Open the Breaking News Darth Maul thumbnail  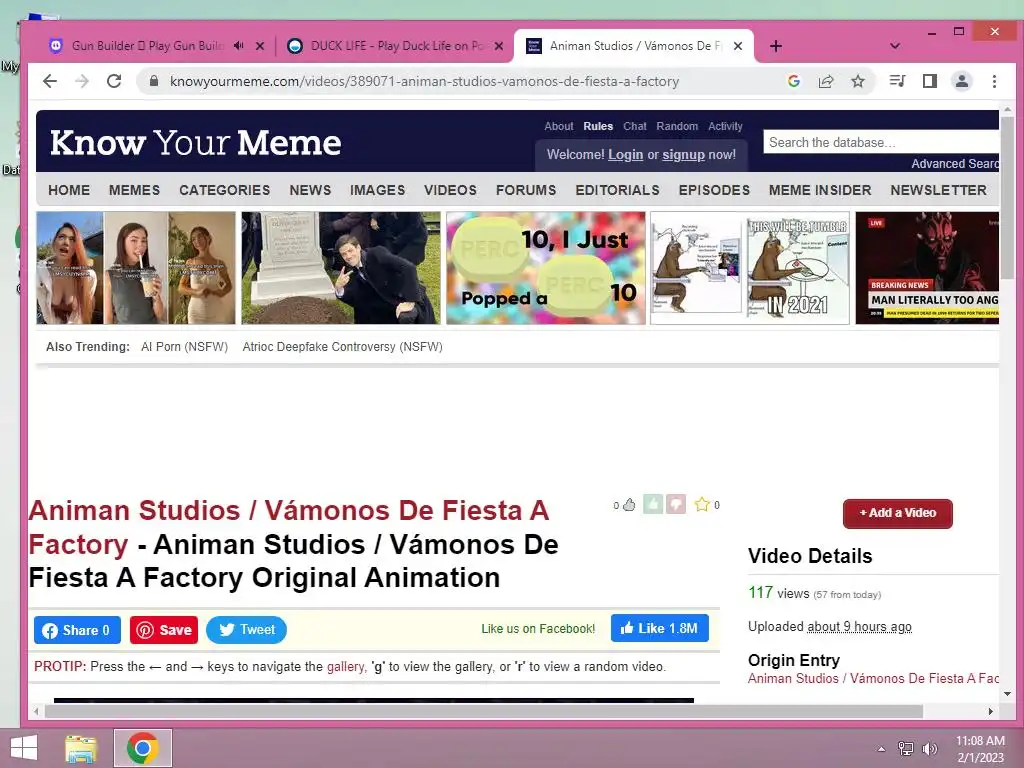click(927, 268)
